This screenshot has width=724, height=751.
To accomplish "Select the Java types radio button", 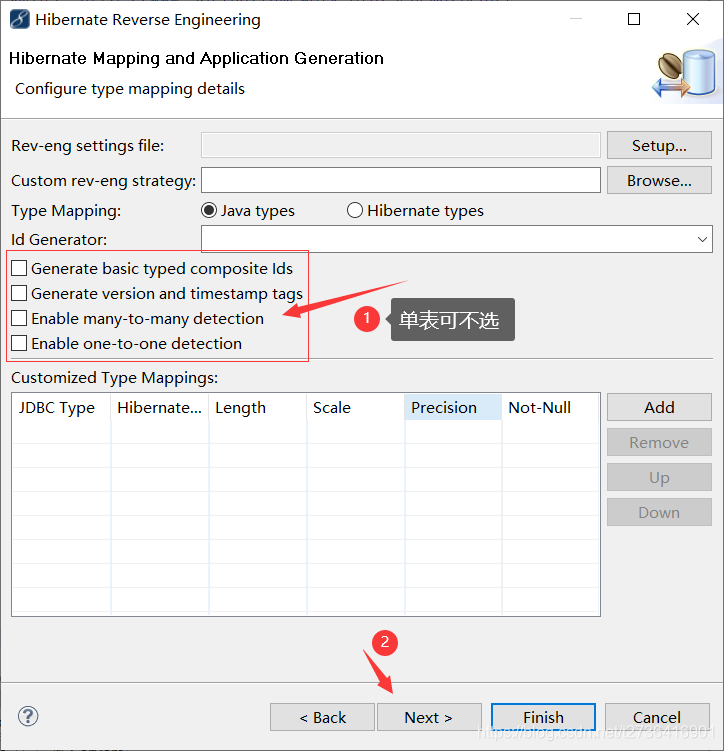I will pyautogui.click(x=209, y=210).
